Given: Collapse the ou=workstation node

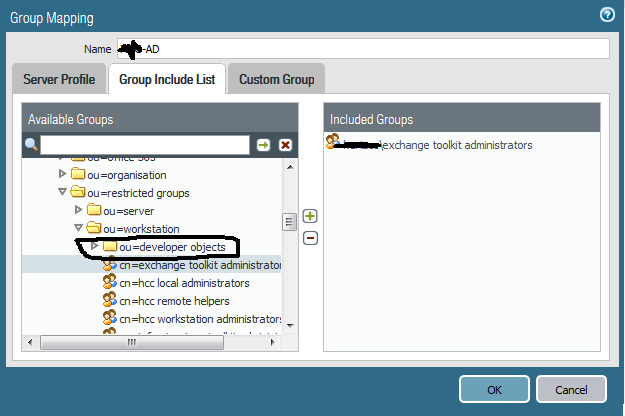Looking at the screenshot, I should (78, 228).
